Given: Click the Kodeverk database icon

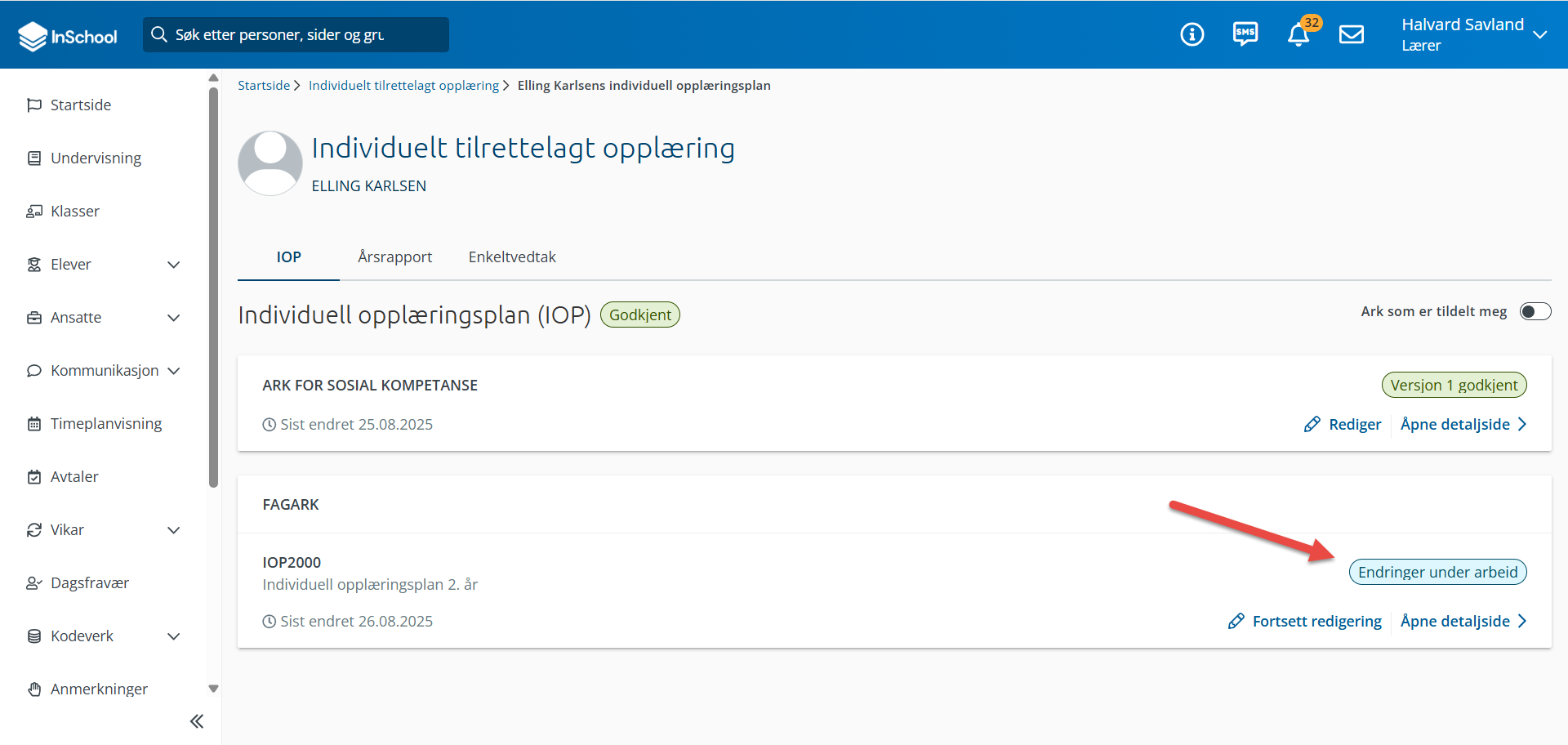Looking at the screenshot, I should [x=34, y=636].
